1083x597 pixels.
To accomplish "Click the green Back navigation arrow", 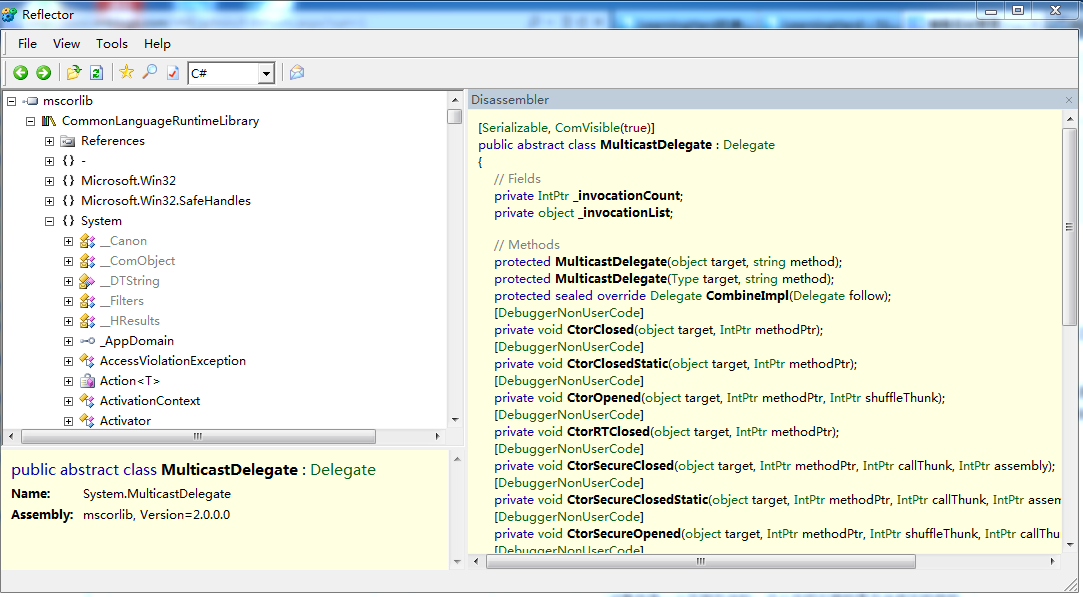I will click(x=20, y=73).
